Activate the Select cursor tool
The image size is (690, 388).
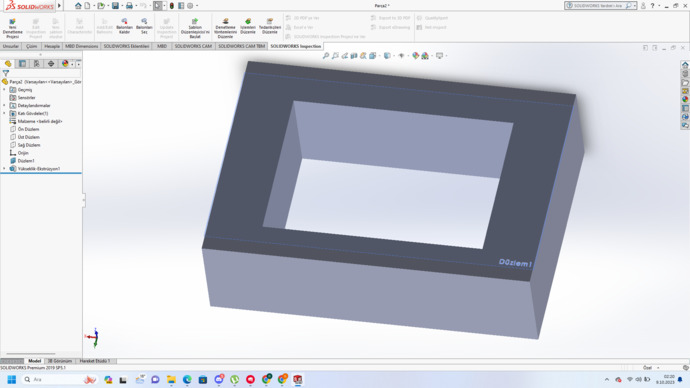tap(158, 6)
